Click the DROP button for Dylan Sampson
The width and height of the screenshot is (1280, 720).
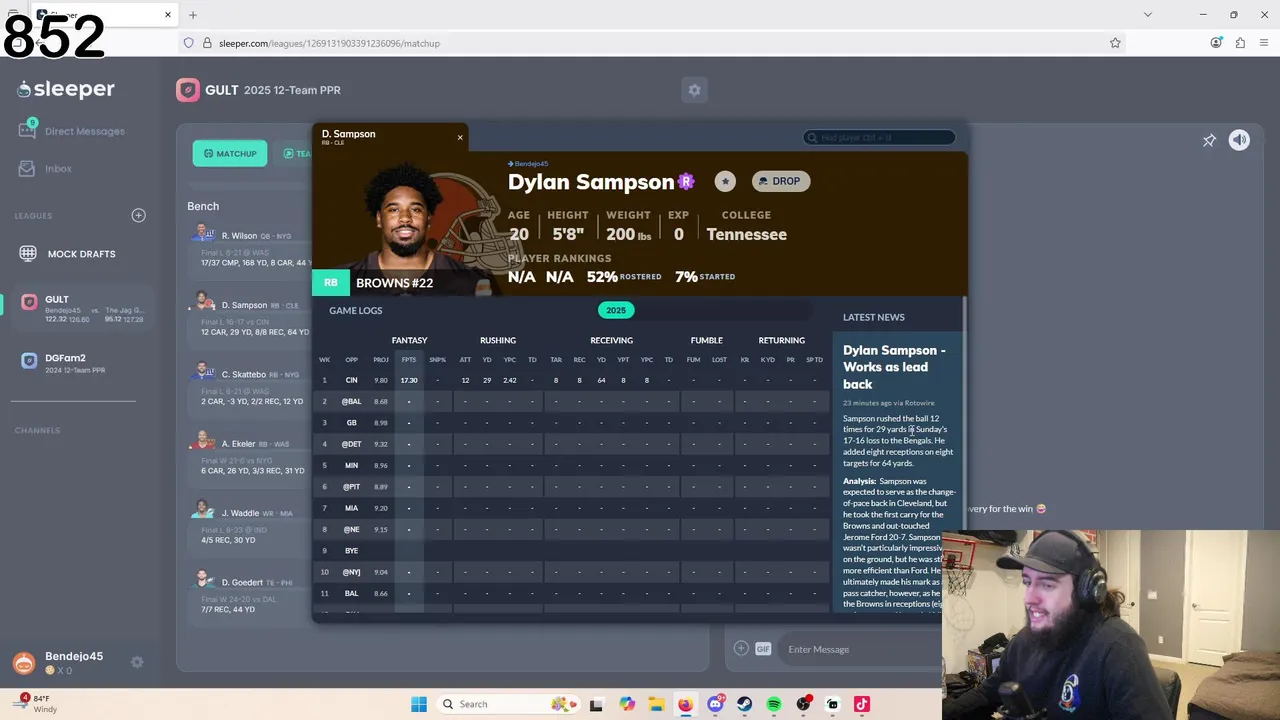[781, 181]
